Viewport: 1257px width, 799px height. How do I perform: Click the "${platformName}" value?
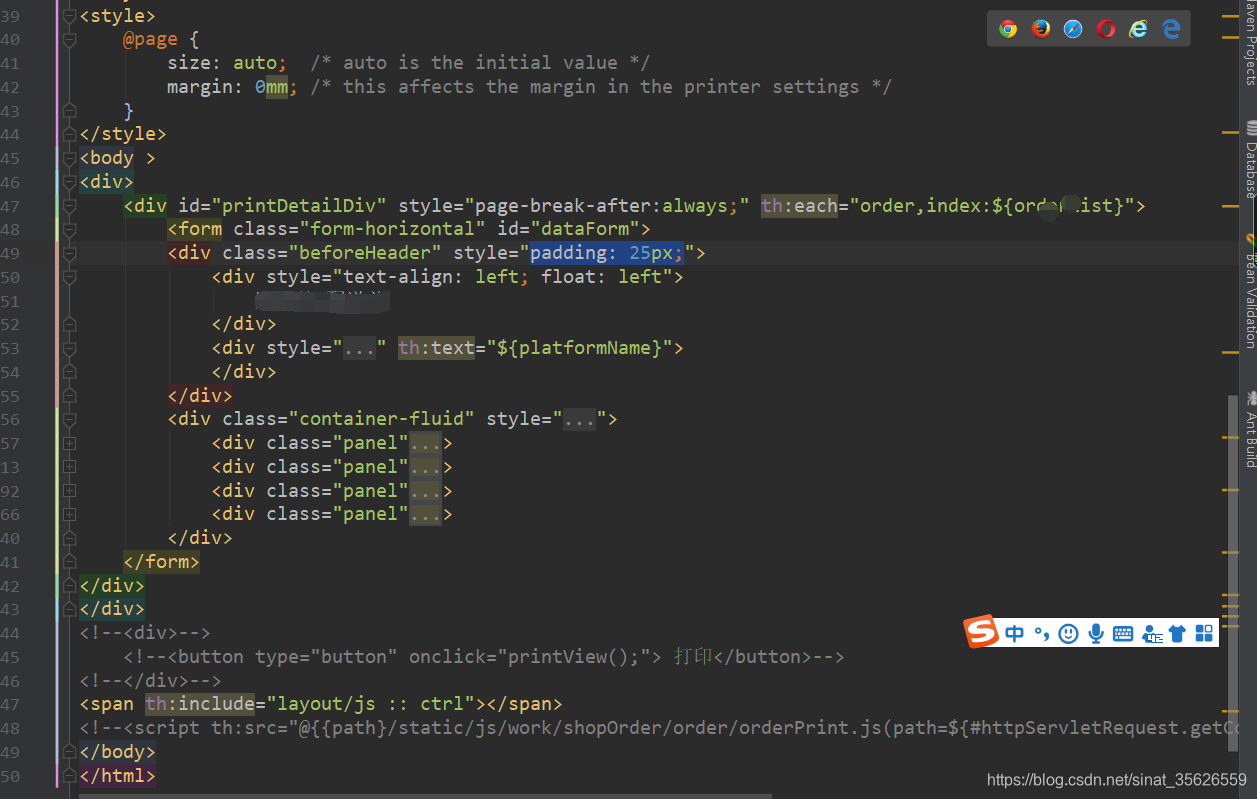579,348
